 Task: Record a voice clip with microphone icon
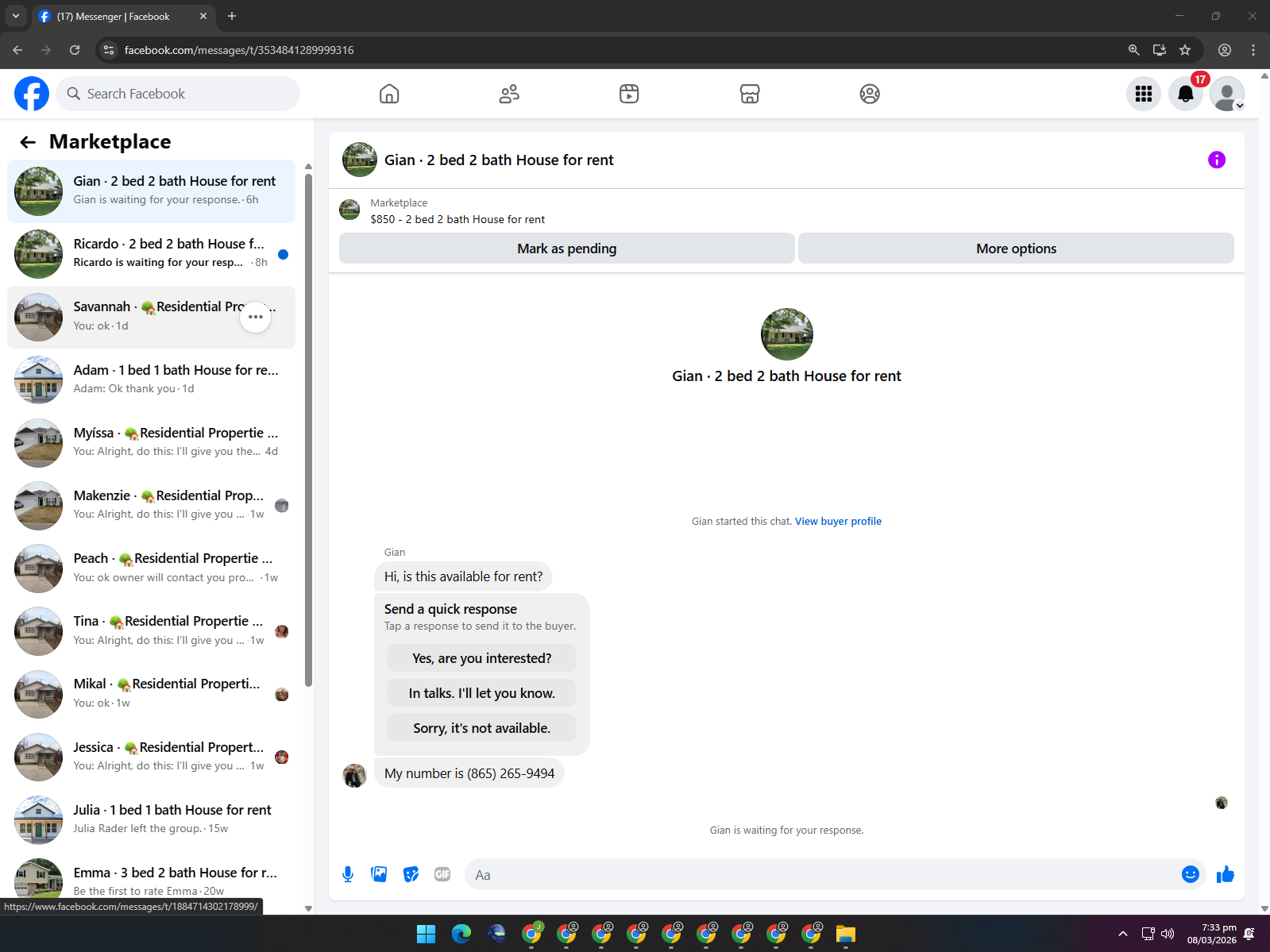(348, 874)
